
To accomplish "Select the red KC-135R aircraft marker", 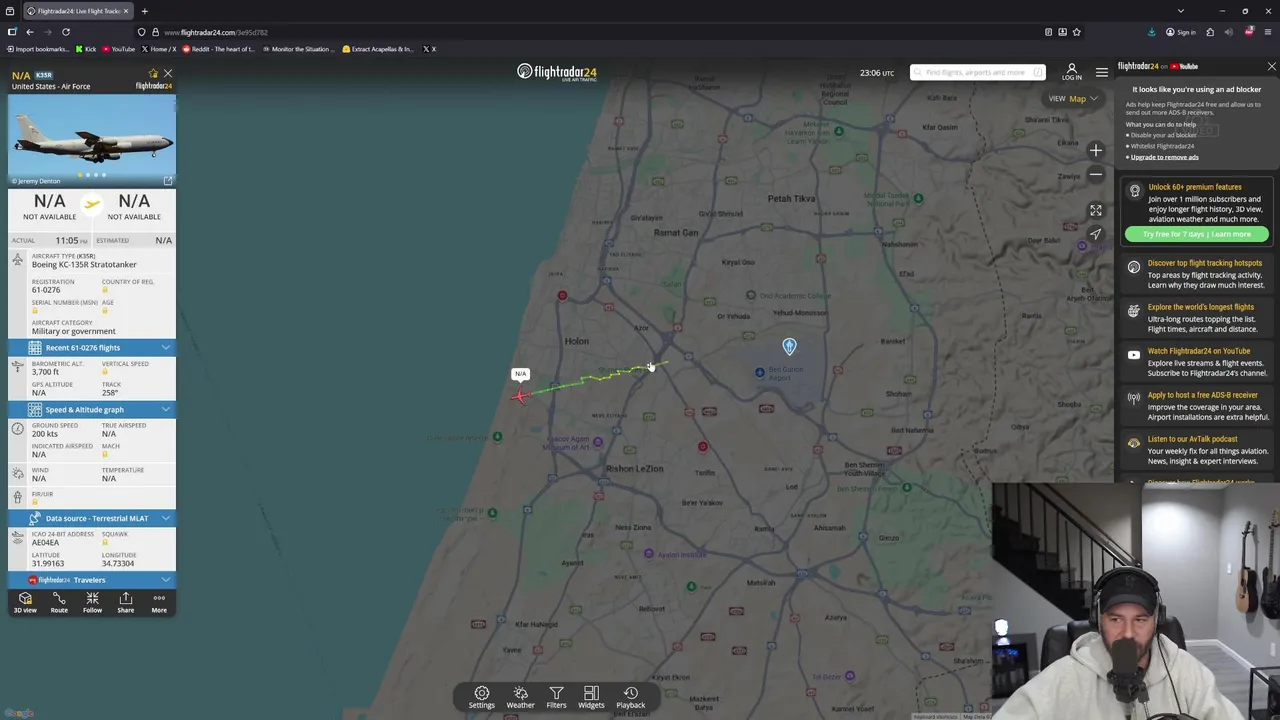I will 519,396.
